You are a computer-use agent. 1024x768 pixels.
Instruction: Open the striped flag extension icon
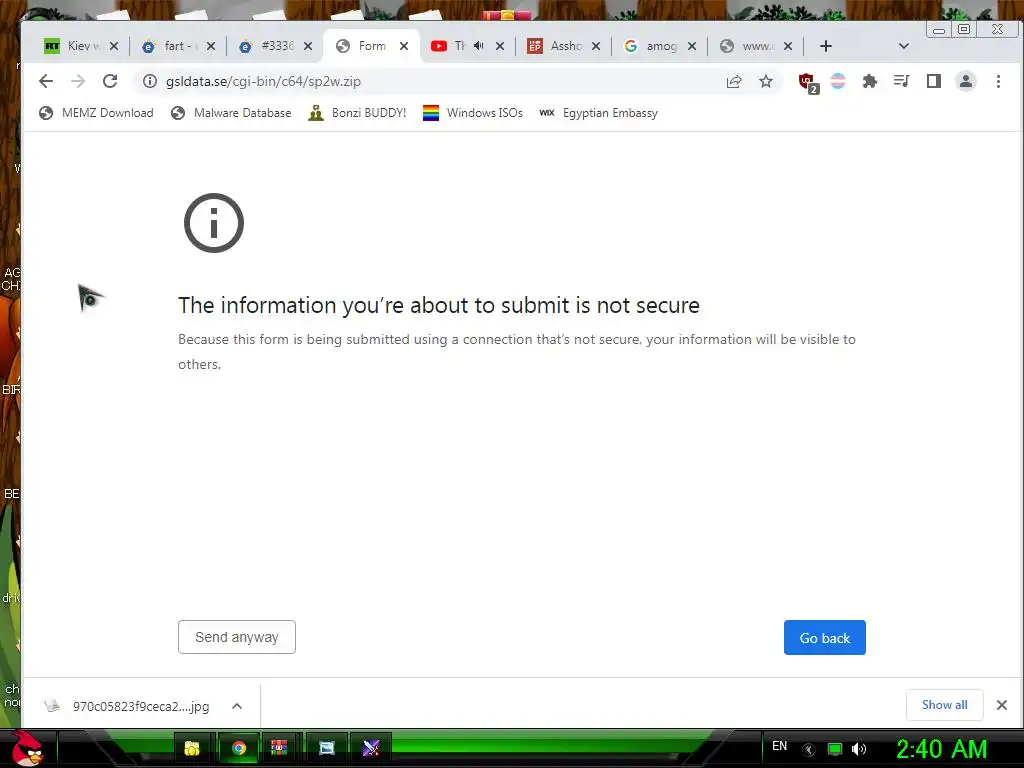pyautogui.click(x=838, y=81)
